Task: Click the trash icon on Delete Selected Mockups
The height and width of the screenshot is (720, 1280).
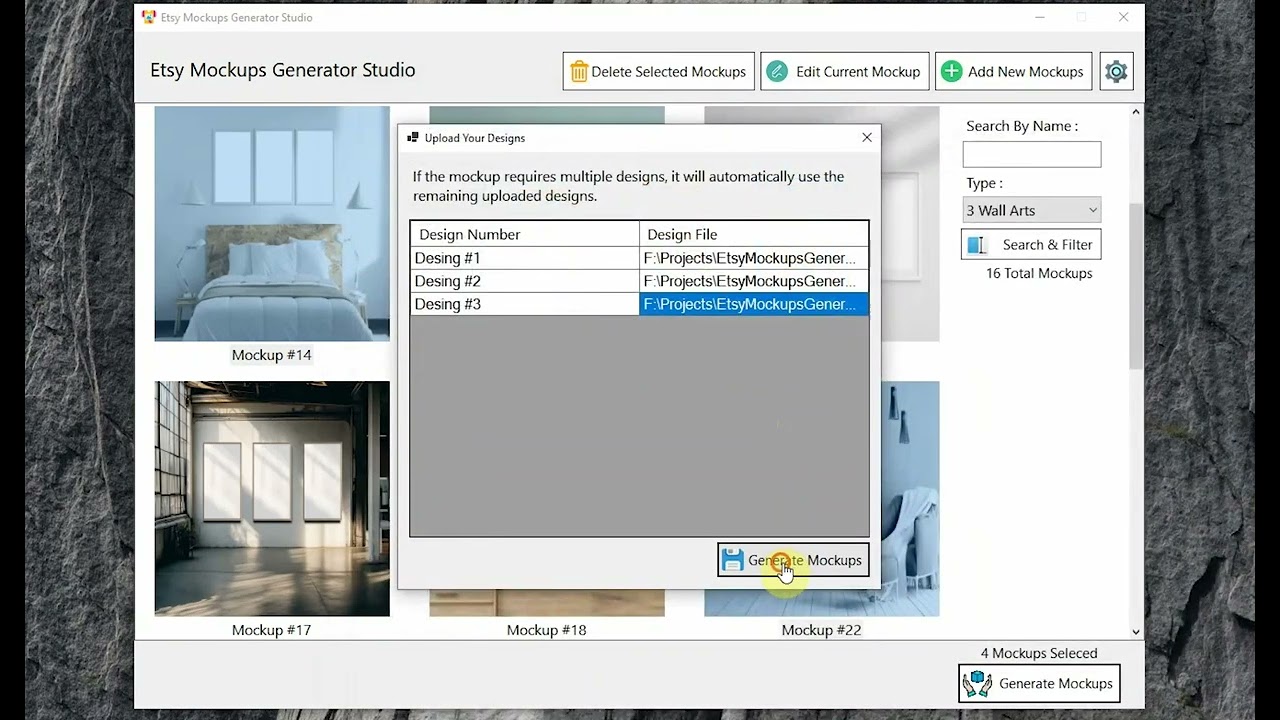Action: [579, 72]
